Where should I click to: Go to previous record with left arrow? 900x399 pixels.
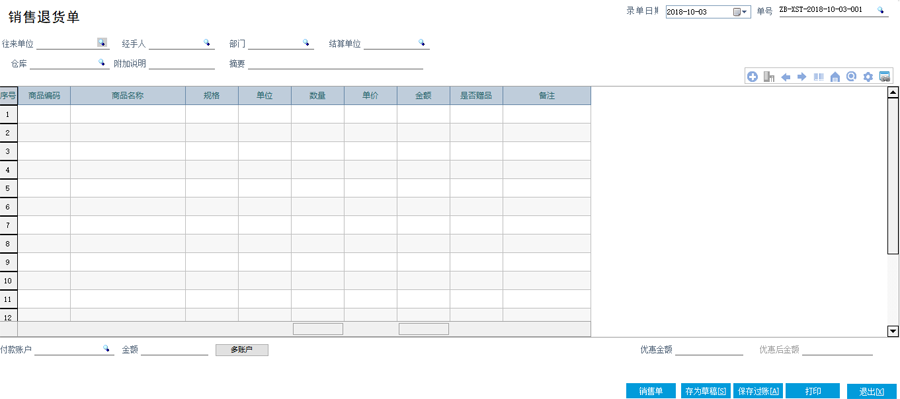point(786,76)
